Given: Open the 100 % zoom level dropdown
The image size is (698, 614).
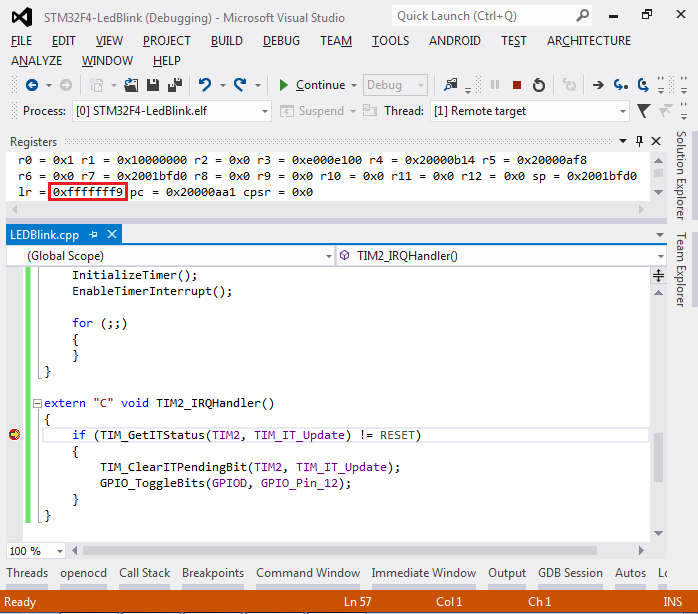Looking at the screenshot, I should pyautogui.click(x=36, y=551).
